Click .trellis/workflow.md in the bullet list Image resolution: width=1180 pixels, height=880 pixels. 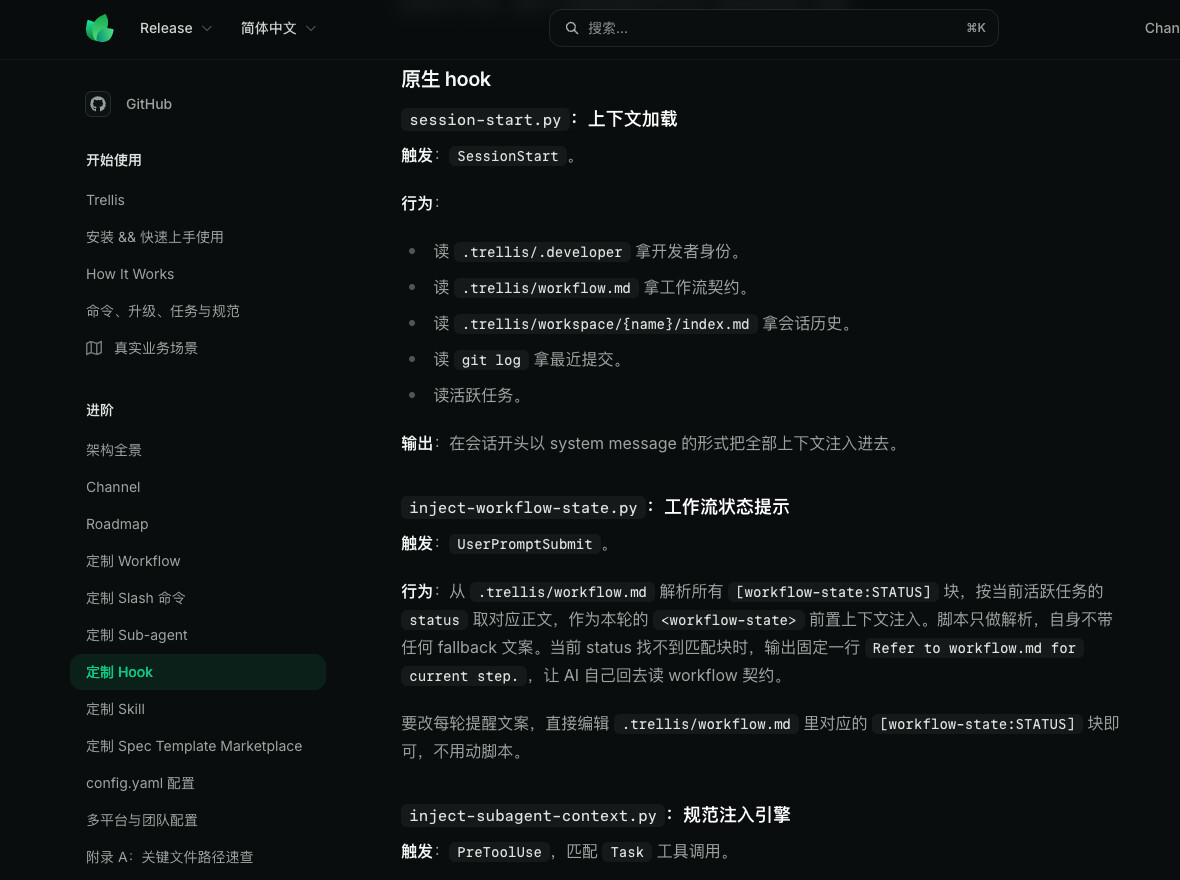click(546, 288)
